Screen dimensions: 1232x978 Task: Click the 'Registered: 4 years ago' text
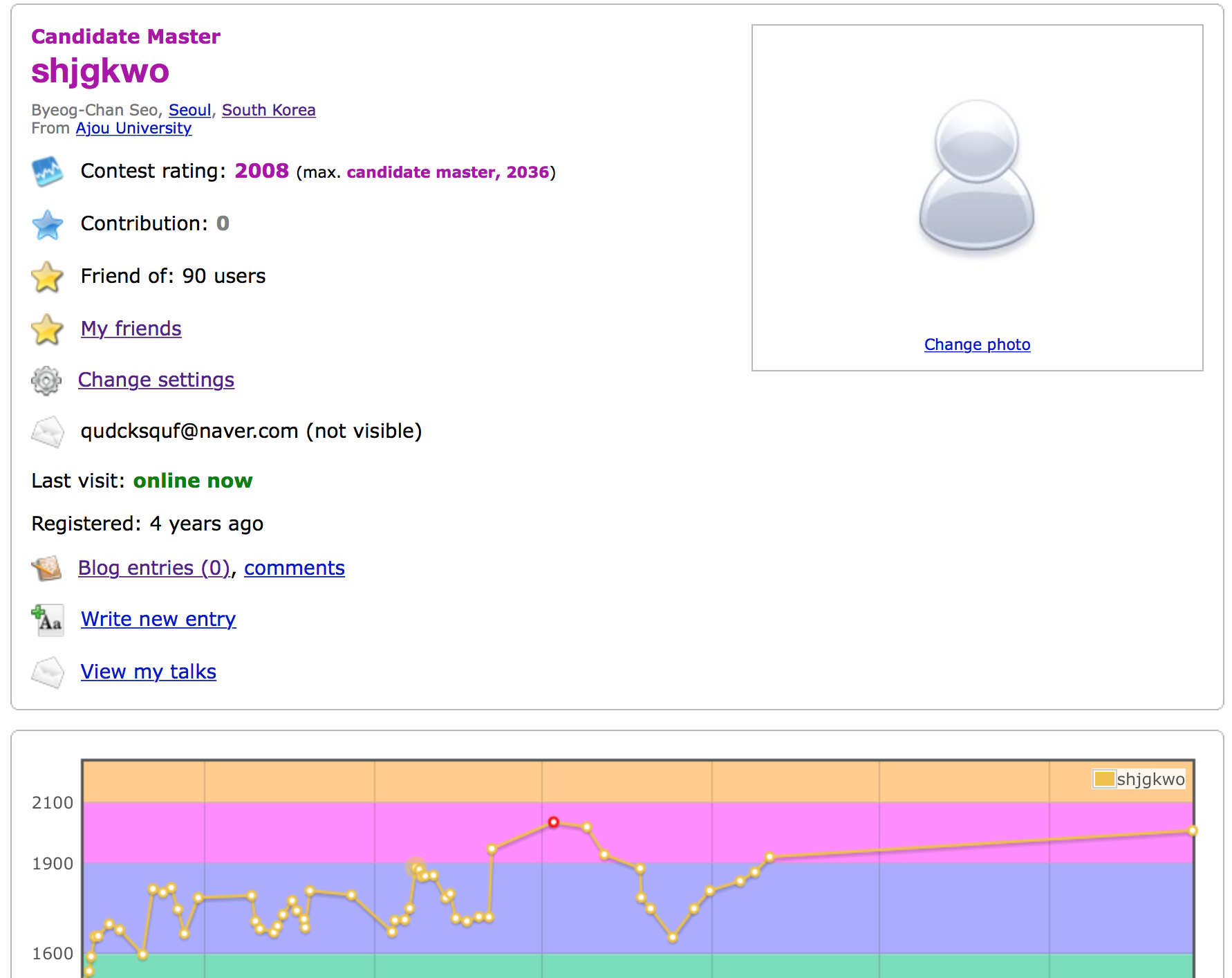pos(147,524)
